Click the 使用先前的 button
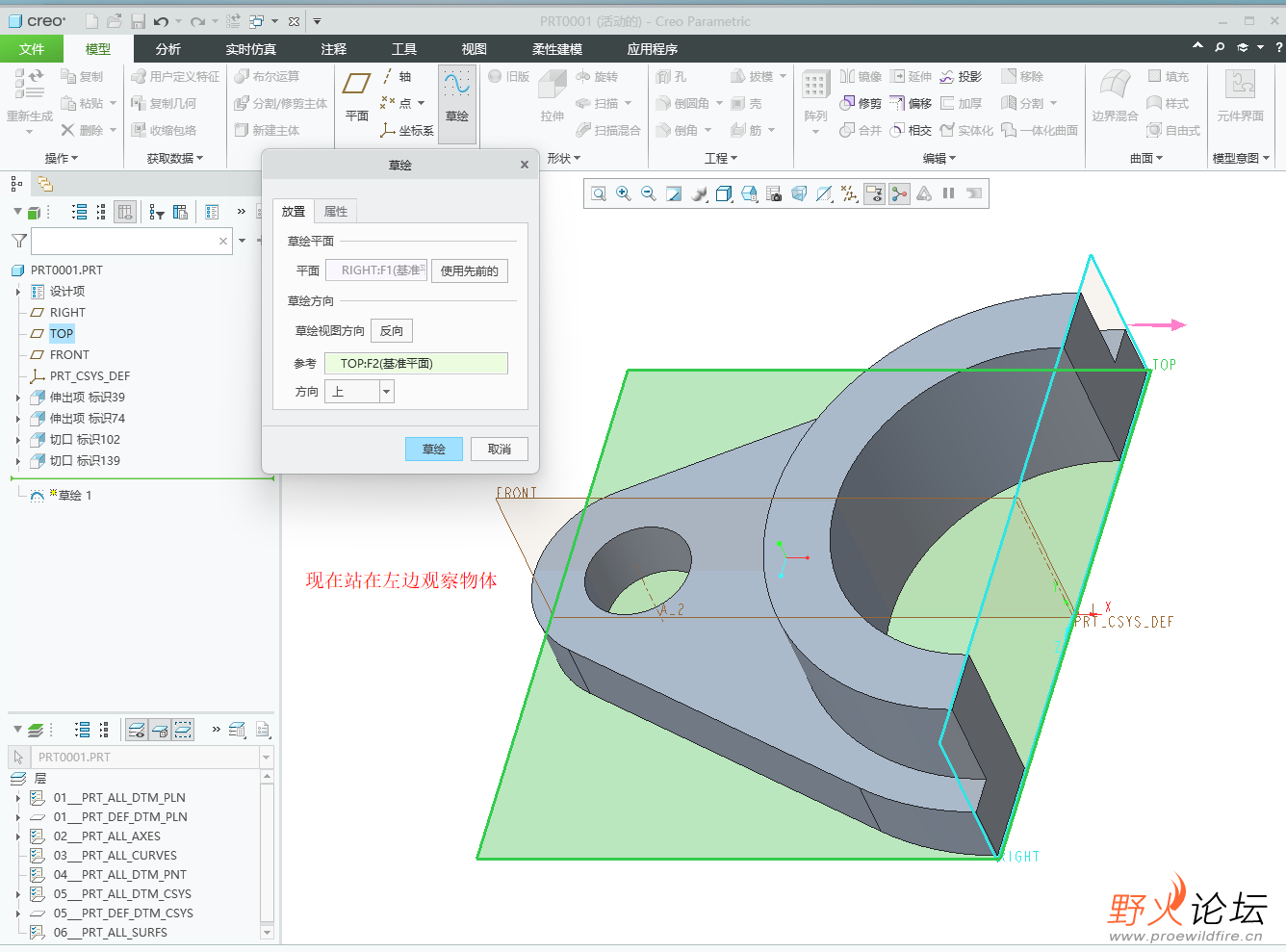Screen dimensions: 1286x952 coord(470,270)
